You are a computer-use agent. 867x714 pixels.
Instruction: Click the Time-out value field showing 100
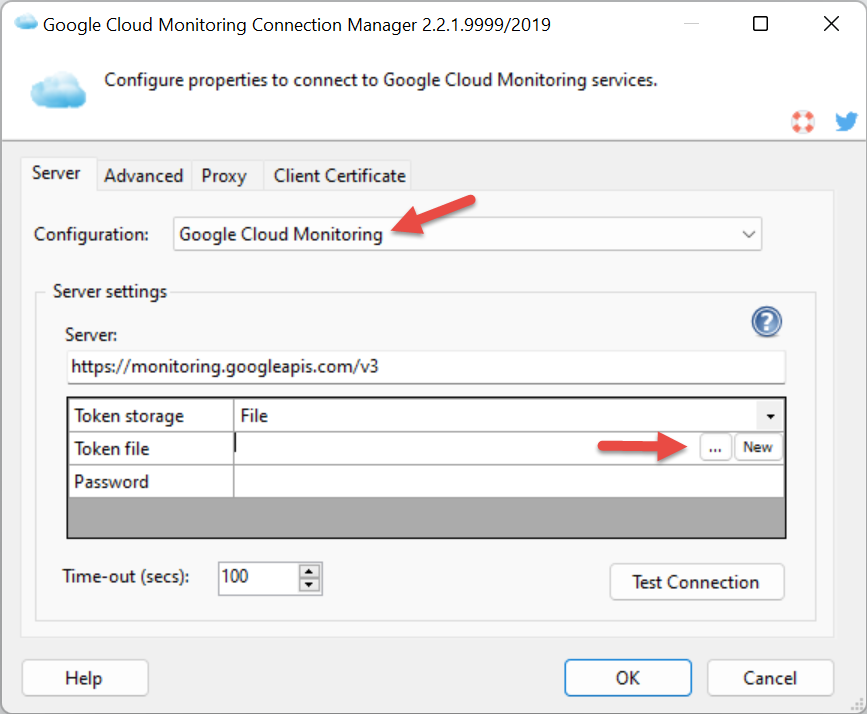click(x=258, y=578)
